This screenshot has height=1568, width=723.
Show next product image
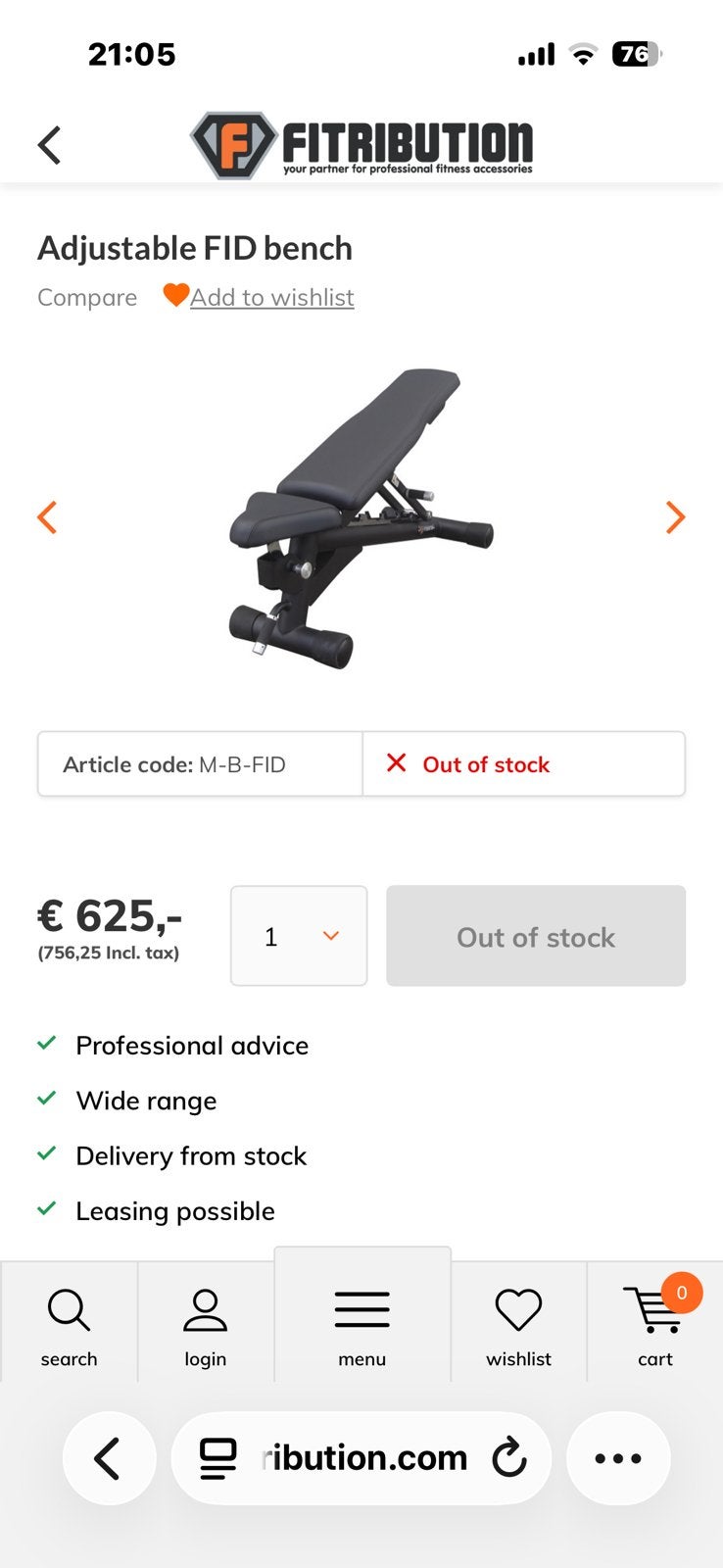(675, 516)
